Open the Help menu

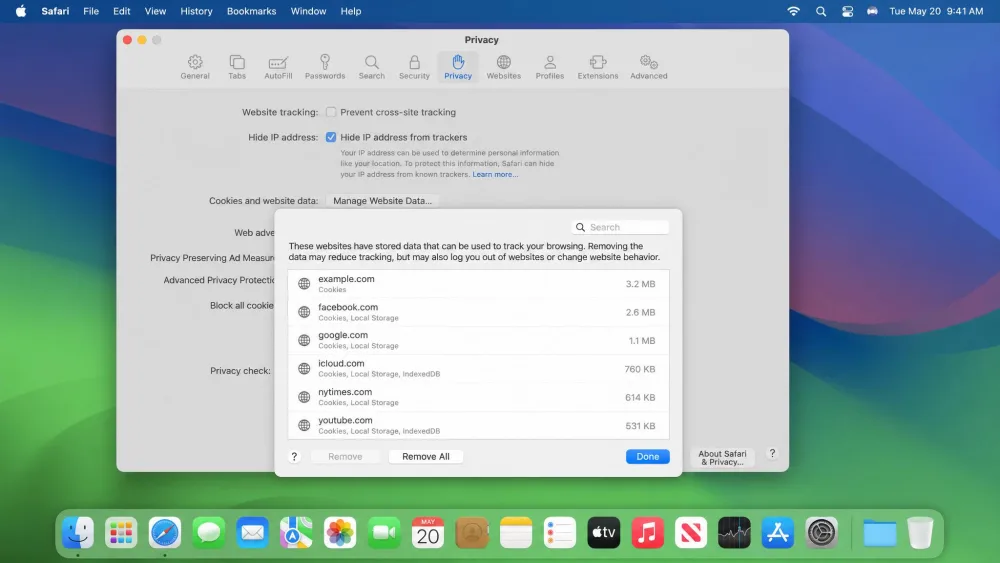(350, 11)
